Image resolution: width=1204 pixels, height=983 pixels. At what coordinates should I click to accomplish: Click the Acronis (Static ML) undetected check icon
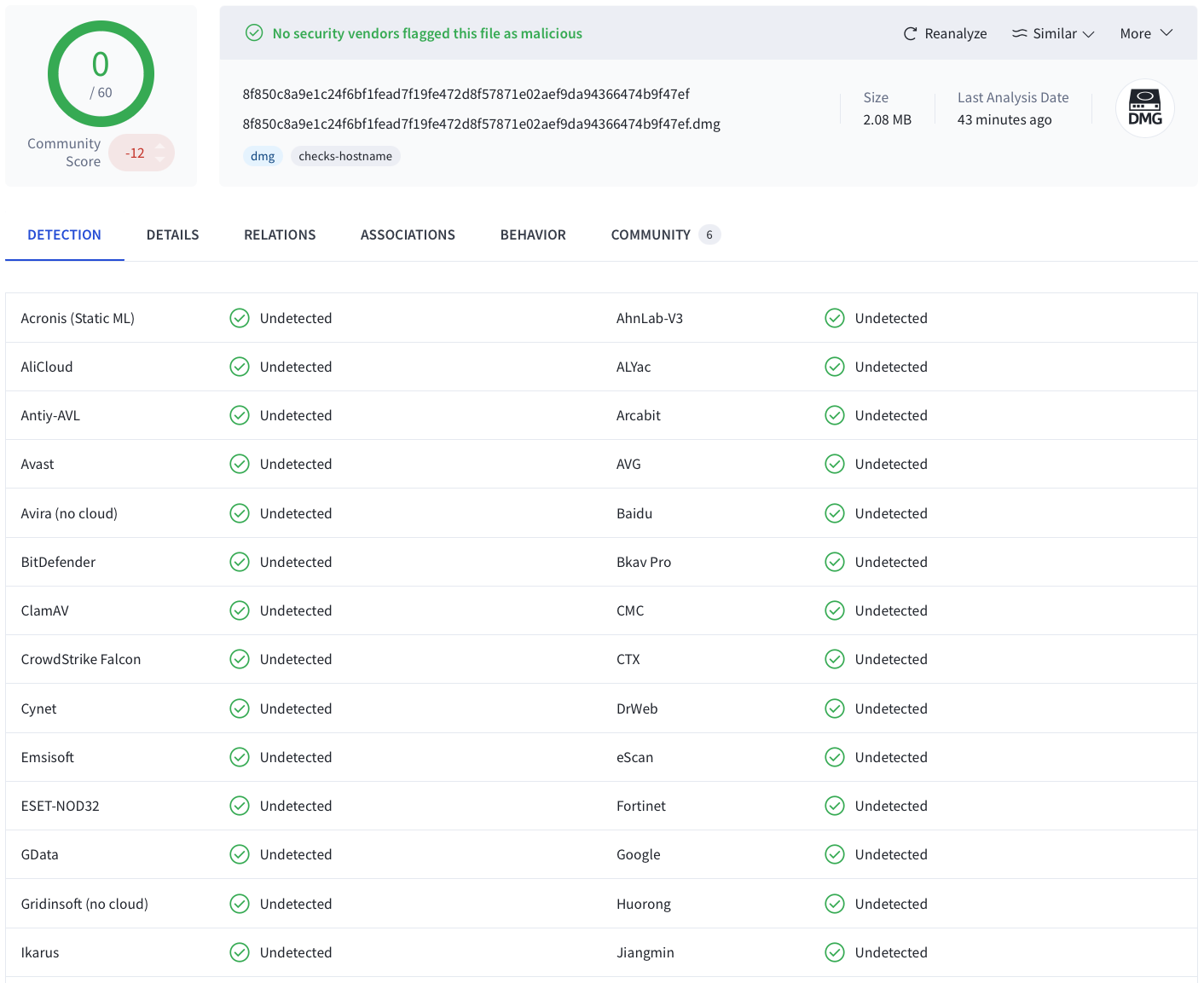coord(240,318)
